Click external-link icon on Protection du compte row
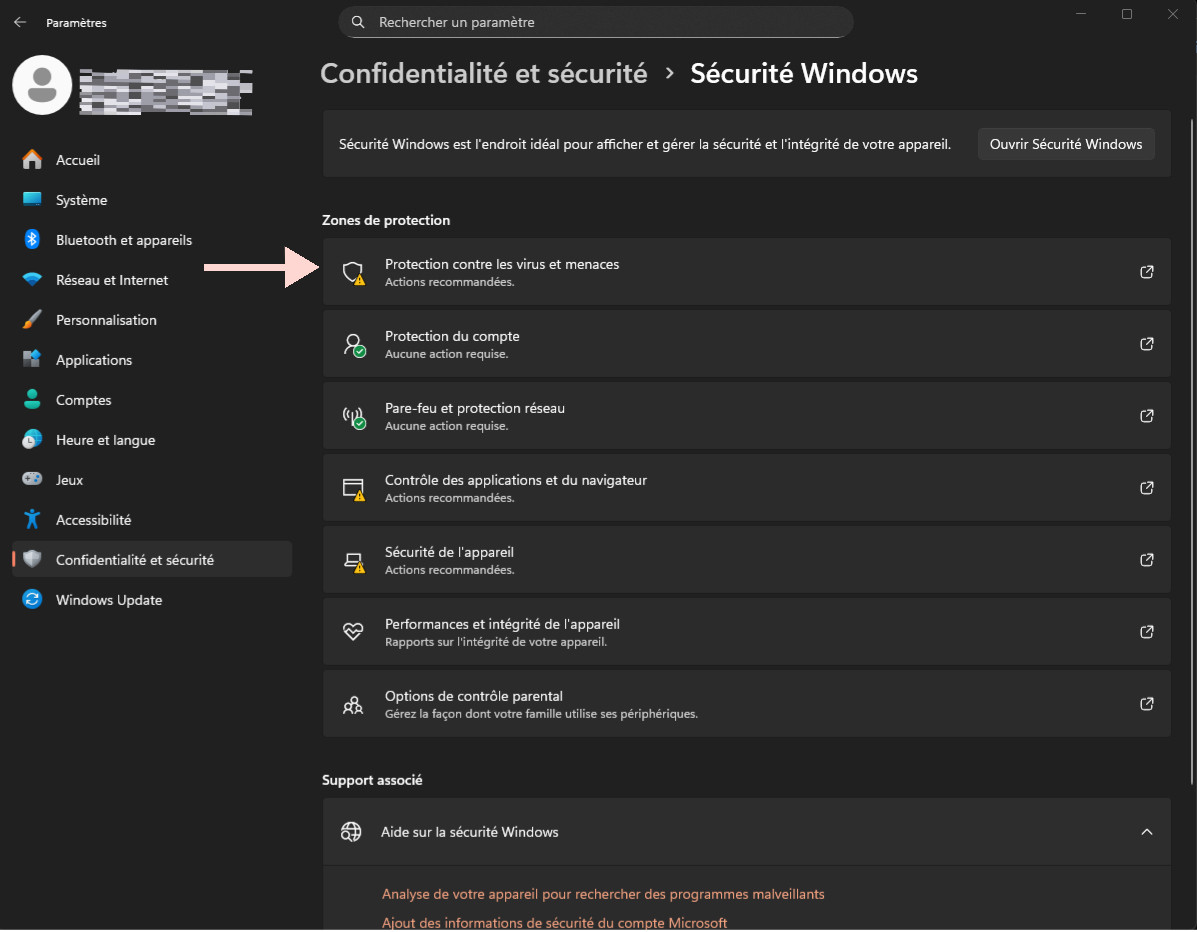Image resolution: width=1197 pixels, height=932 pixels. (x=1146, y=343)
